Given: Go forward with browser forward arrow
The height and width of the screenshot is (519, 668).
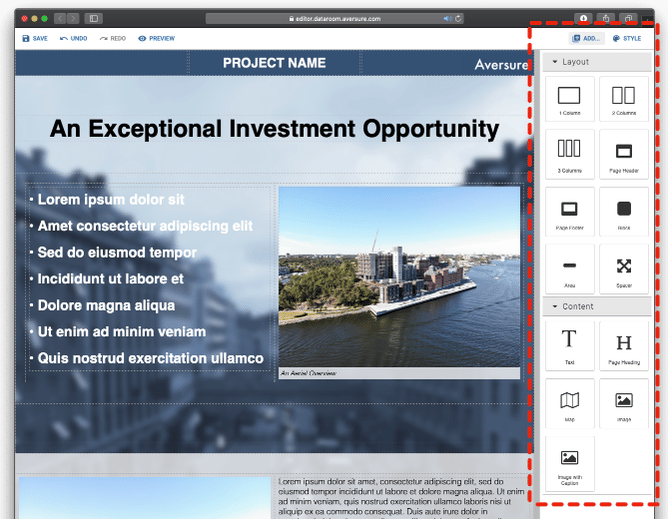Looking at the screenshot, I should [x=73, y=18].
